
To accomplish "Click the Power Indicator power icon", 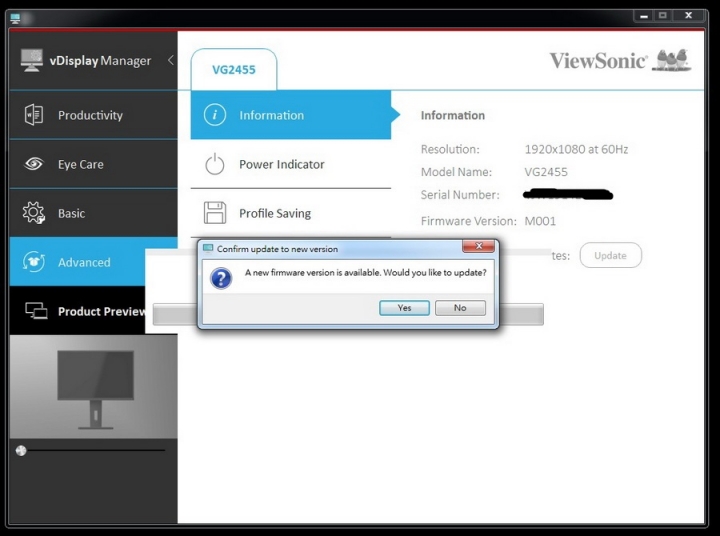I will 214,164.
